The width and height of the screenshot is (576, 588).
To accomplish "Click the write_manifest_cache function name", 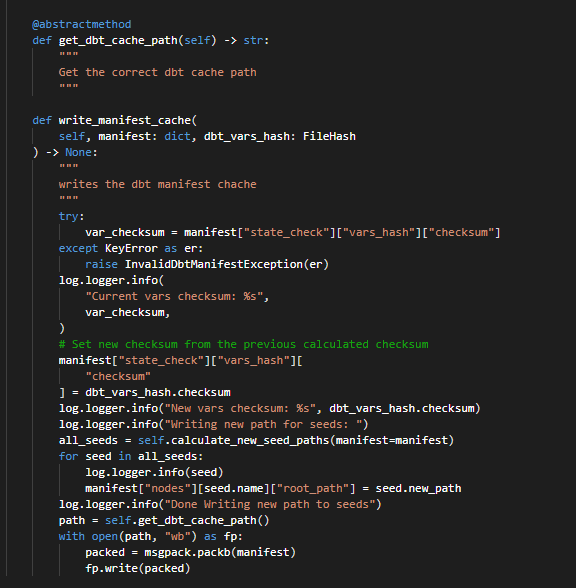I will click(x=125, y=120).
